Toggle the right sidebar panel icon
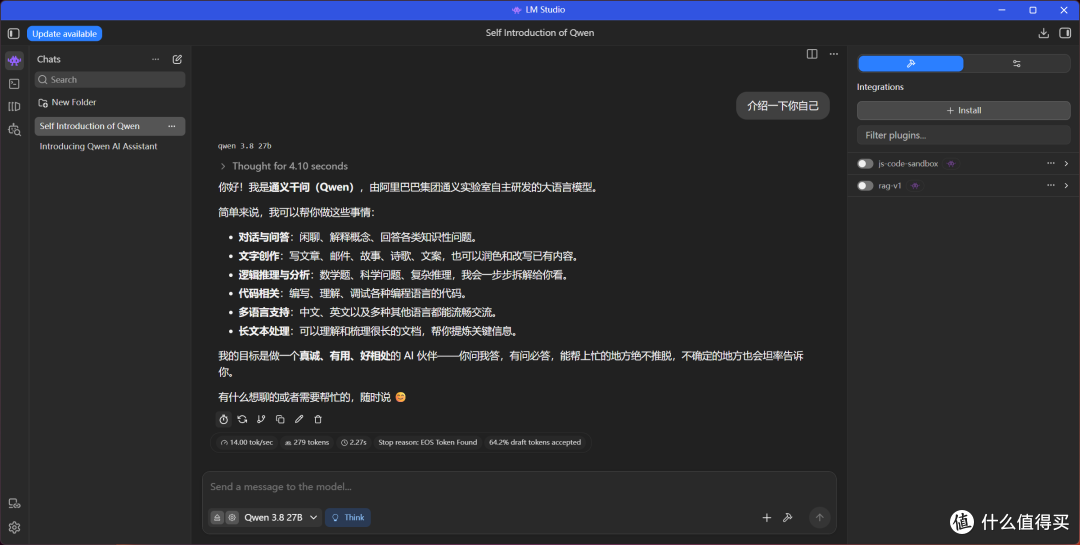Image resolution: width=1080 pixels, height=545 pixels. pyautogui.click(x=1066, y=33)
